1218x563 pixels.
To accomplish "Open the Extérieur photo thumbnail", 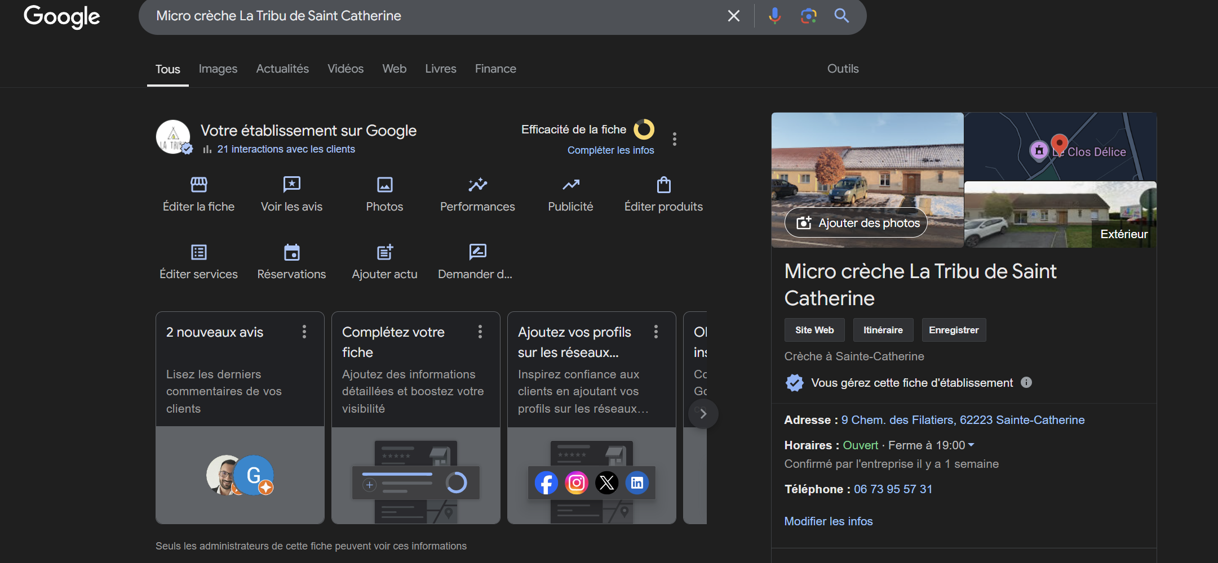I will [1060, 215].
